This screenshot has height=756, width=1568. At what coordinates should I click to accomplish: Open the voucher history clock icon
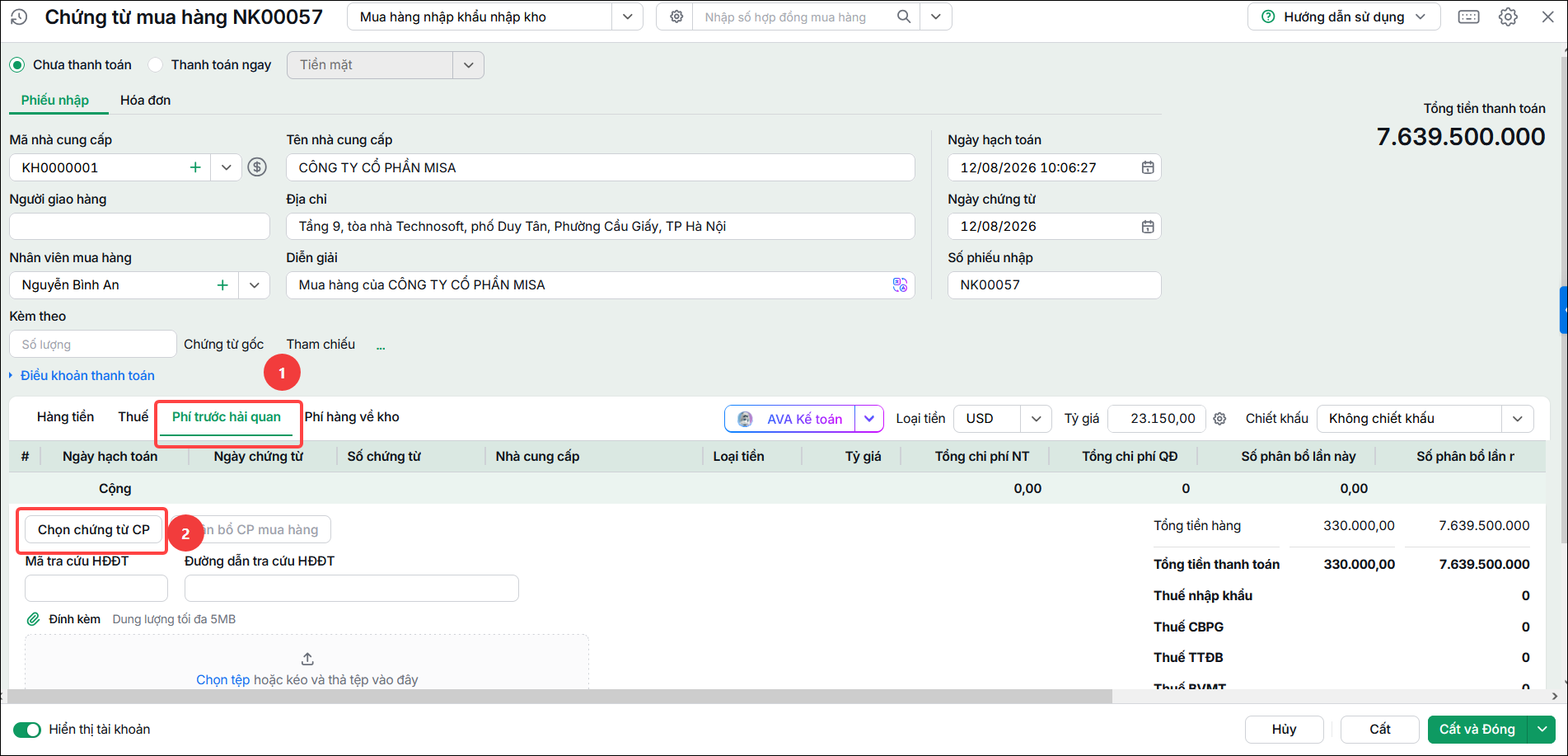pos(19,17)
